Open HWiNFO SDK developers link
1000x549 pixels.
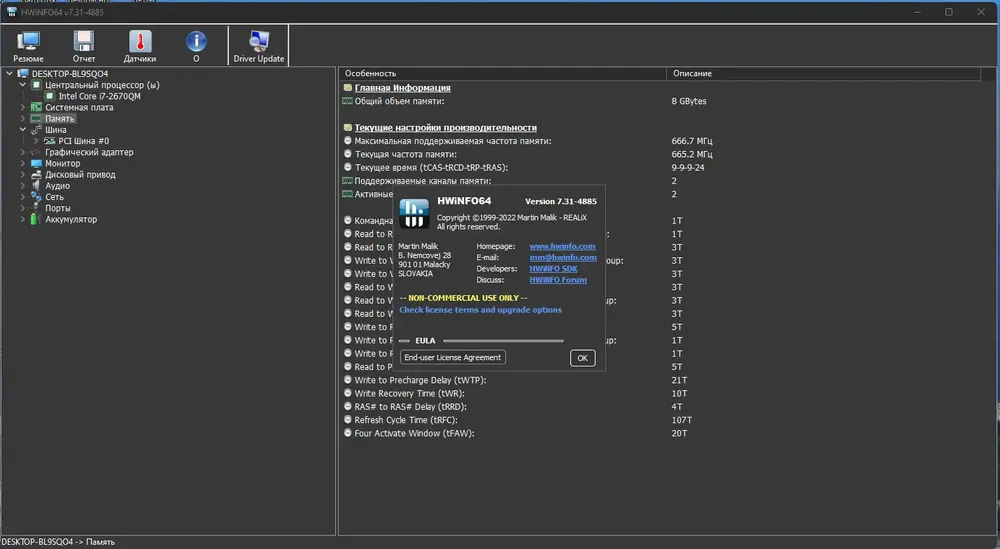553,268
